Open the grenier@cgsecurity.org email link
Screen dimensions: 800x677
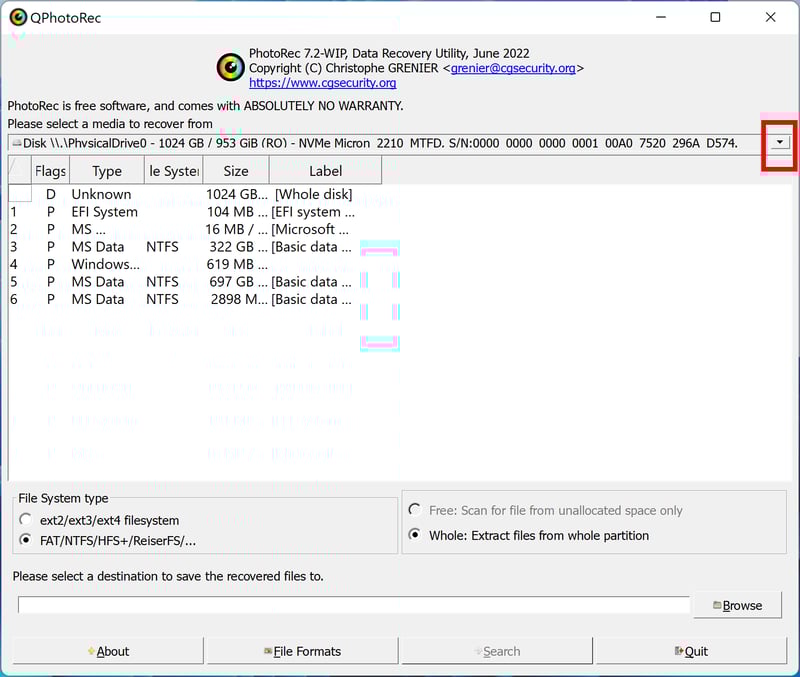pyautogui.click(x=513, y=68)
